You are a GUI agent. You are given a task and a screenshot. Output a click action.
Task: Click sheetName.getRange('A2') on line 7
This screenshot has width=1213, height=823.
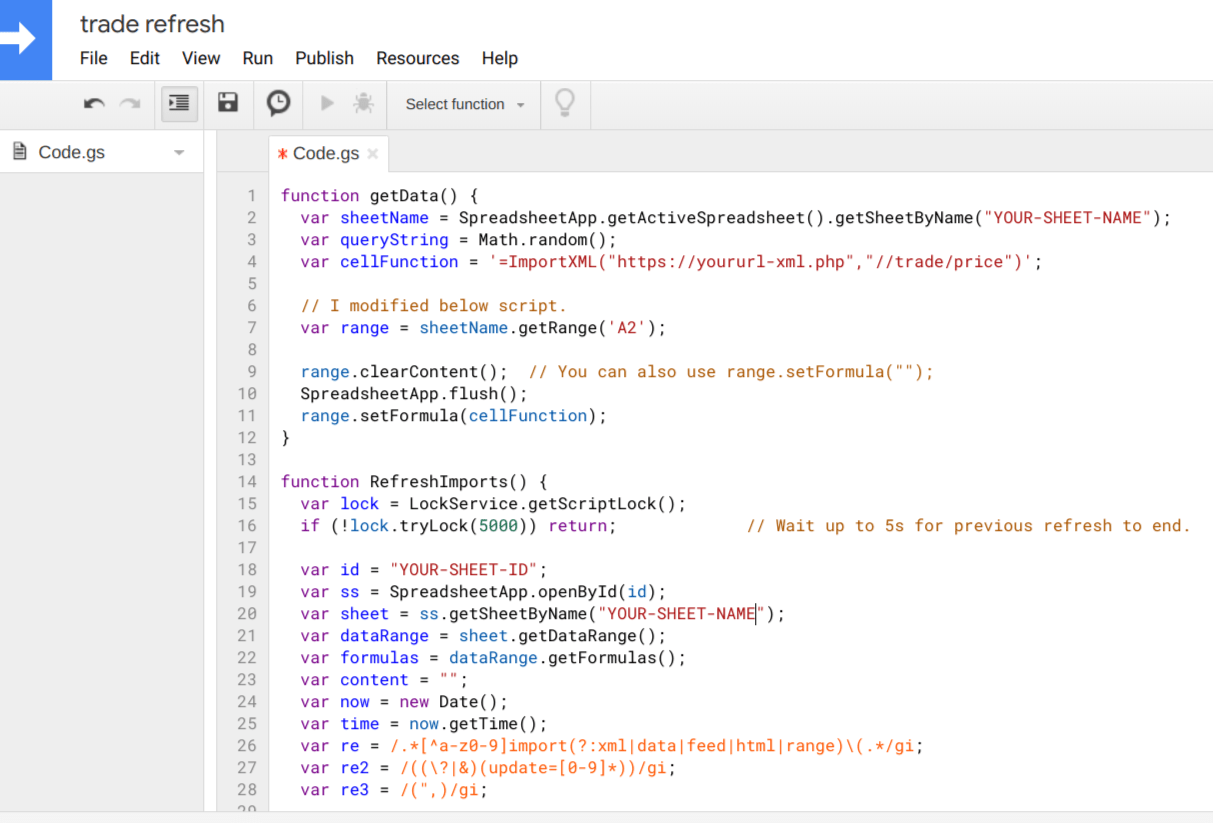[x=537, y=328]
